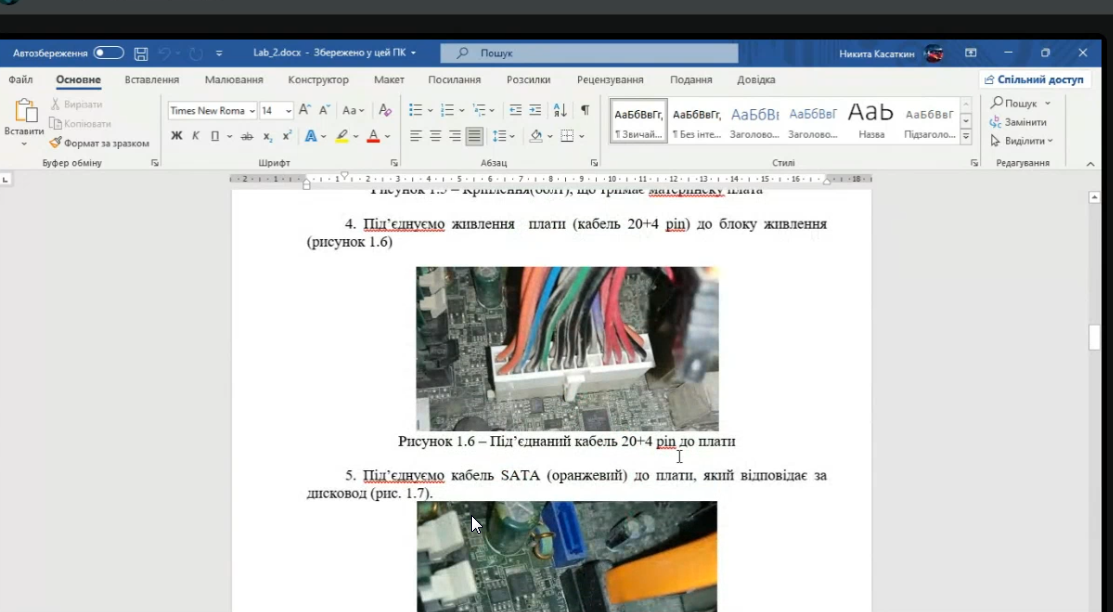Increase the paragraph indent
Viewport: 1113px width, 612px height.
(535, 110)
